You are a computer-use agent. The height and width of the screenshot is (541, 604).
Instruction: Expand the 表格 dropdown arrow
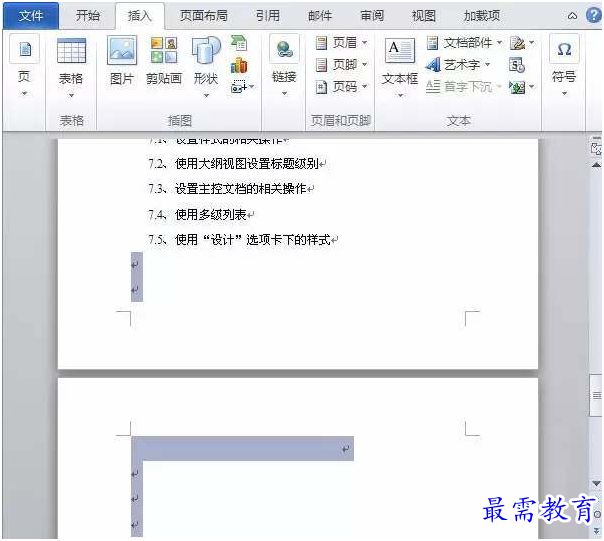coord(71,95)
